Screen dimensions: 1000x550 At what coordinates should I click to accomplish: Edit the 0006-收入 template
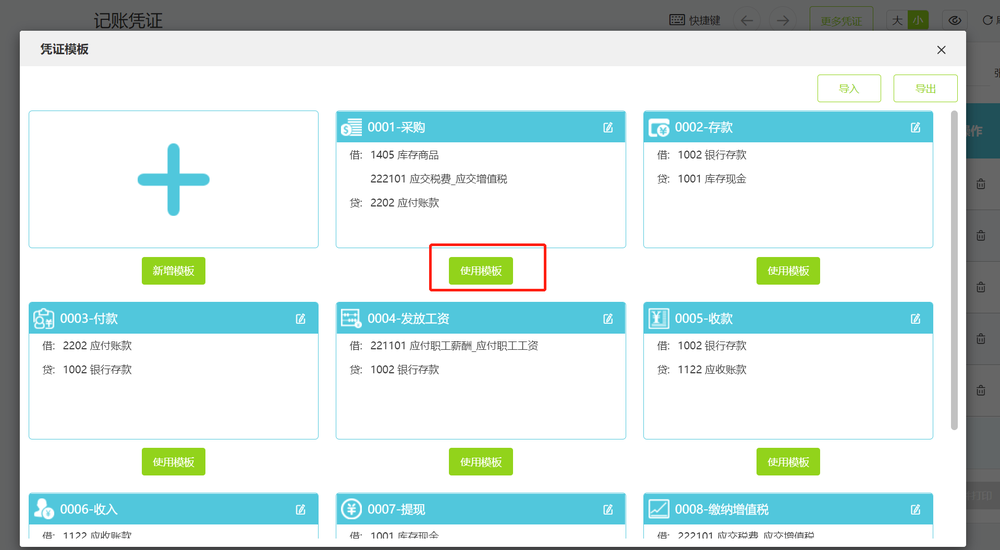pyautogui.click(x=301, y=509)
